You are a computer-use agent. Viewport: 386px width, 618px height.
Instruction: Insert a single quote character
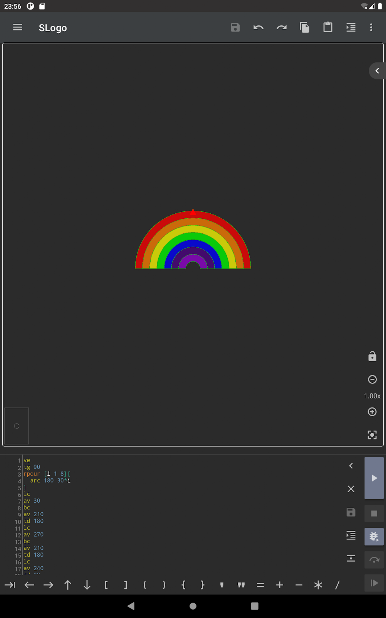tap(222, 585)
